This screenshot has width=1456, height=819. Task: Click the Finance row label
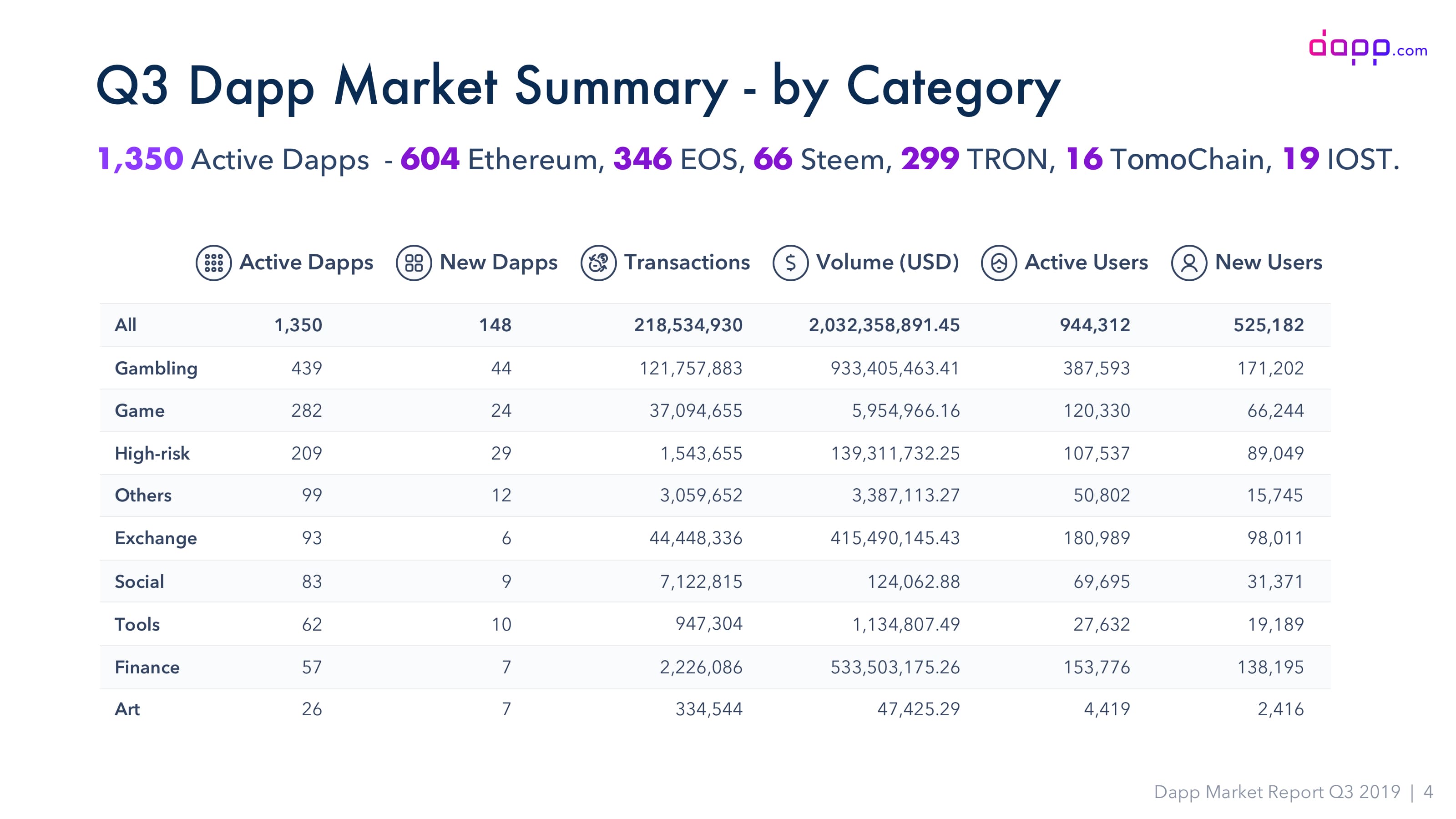click(x=147, y=667)
